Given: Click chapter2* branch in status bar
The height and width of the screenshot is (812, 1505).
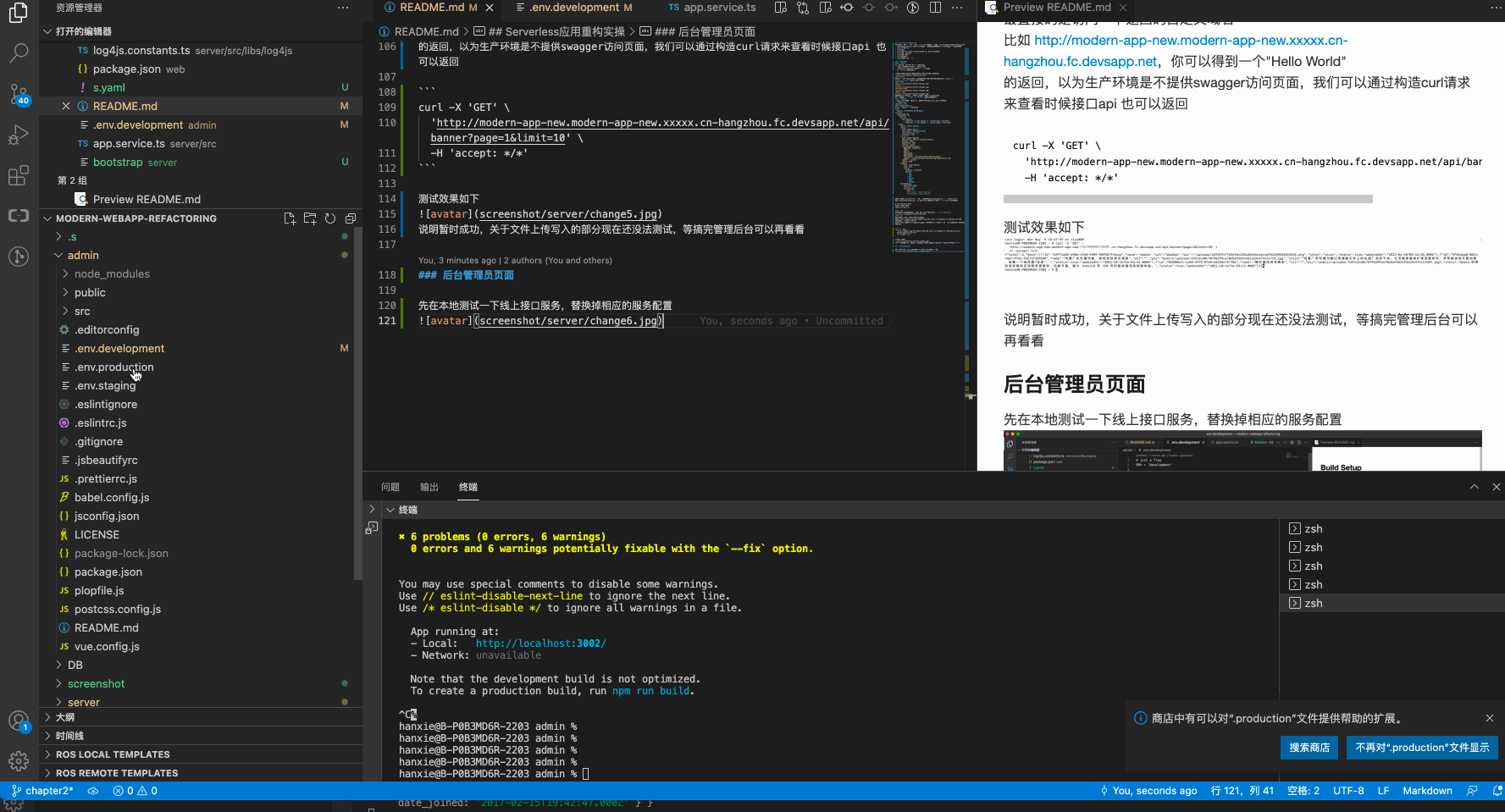Looking at the screenshot, I should click(42, 791).
